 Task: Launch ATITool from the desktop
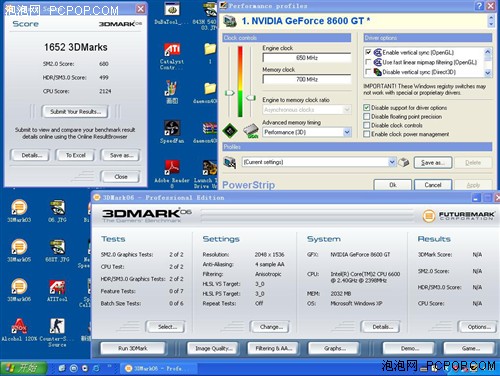click(x=57, y=290)
